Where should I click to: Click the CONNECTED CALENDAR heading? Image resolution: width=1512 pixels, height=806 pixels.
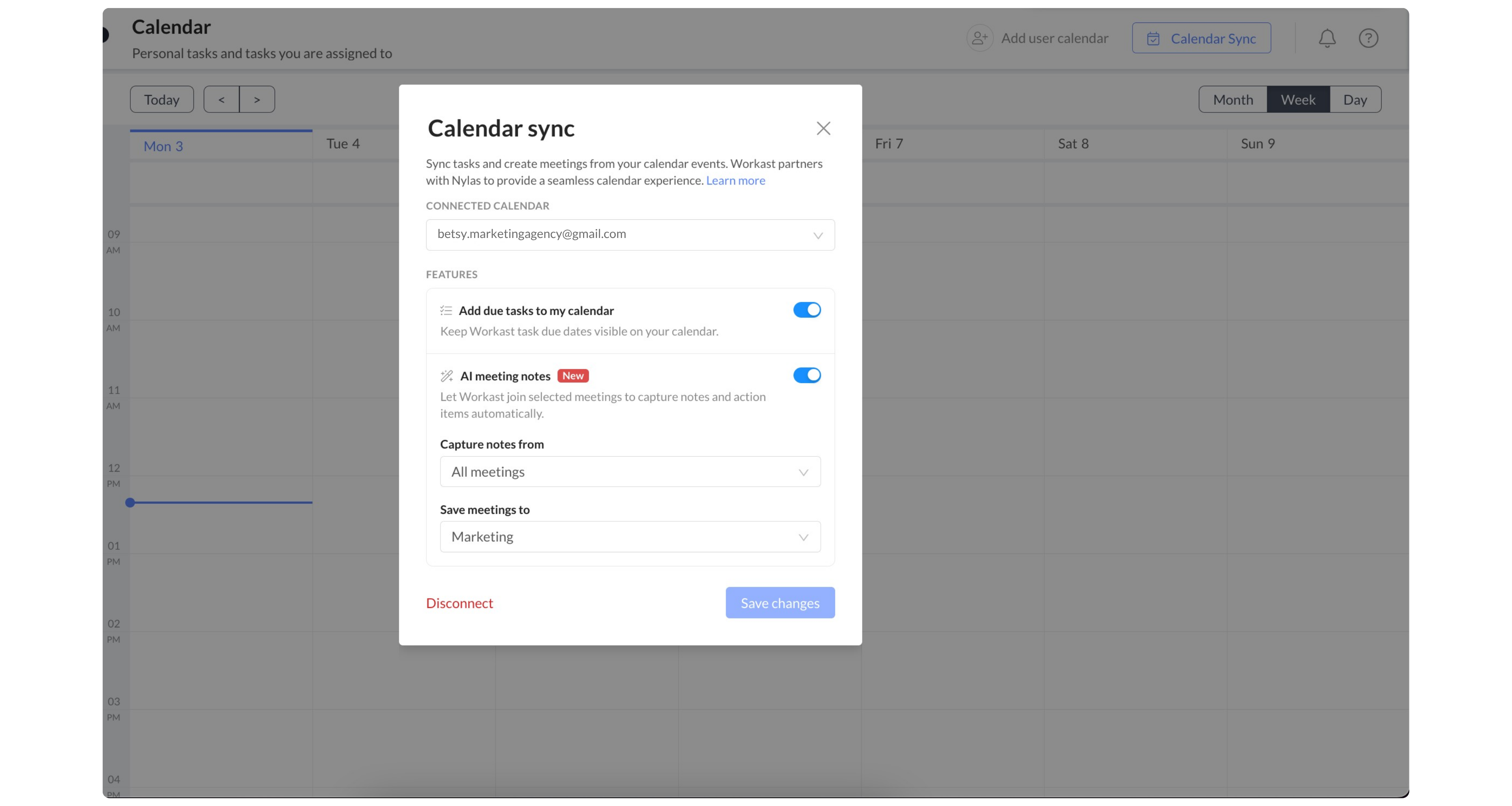pyautogui.click(x=488, y=206)
